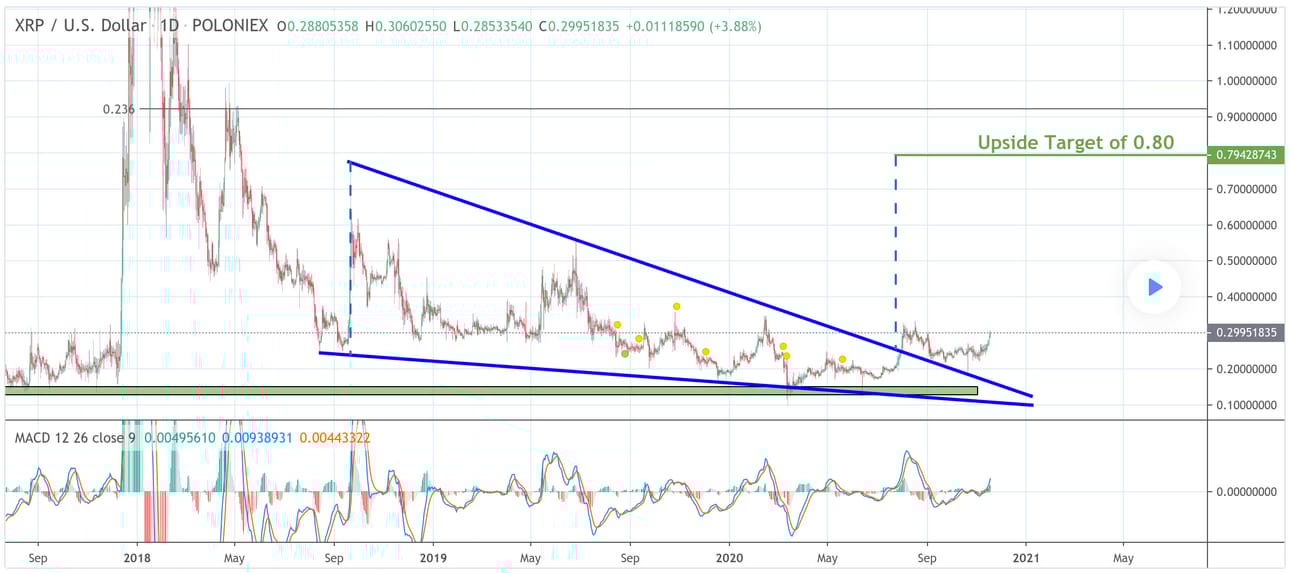
Task: Click the XRP / U.S. Dollar symbol title
Action: coord(78,25)
